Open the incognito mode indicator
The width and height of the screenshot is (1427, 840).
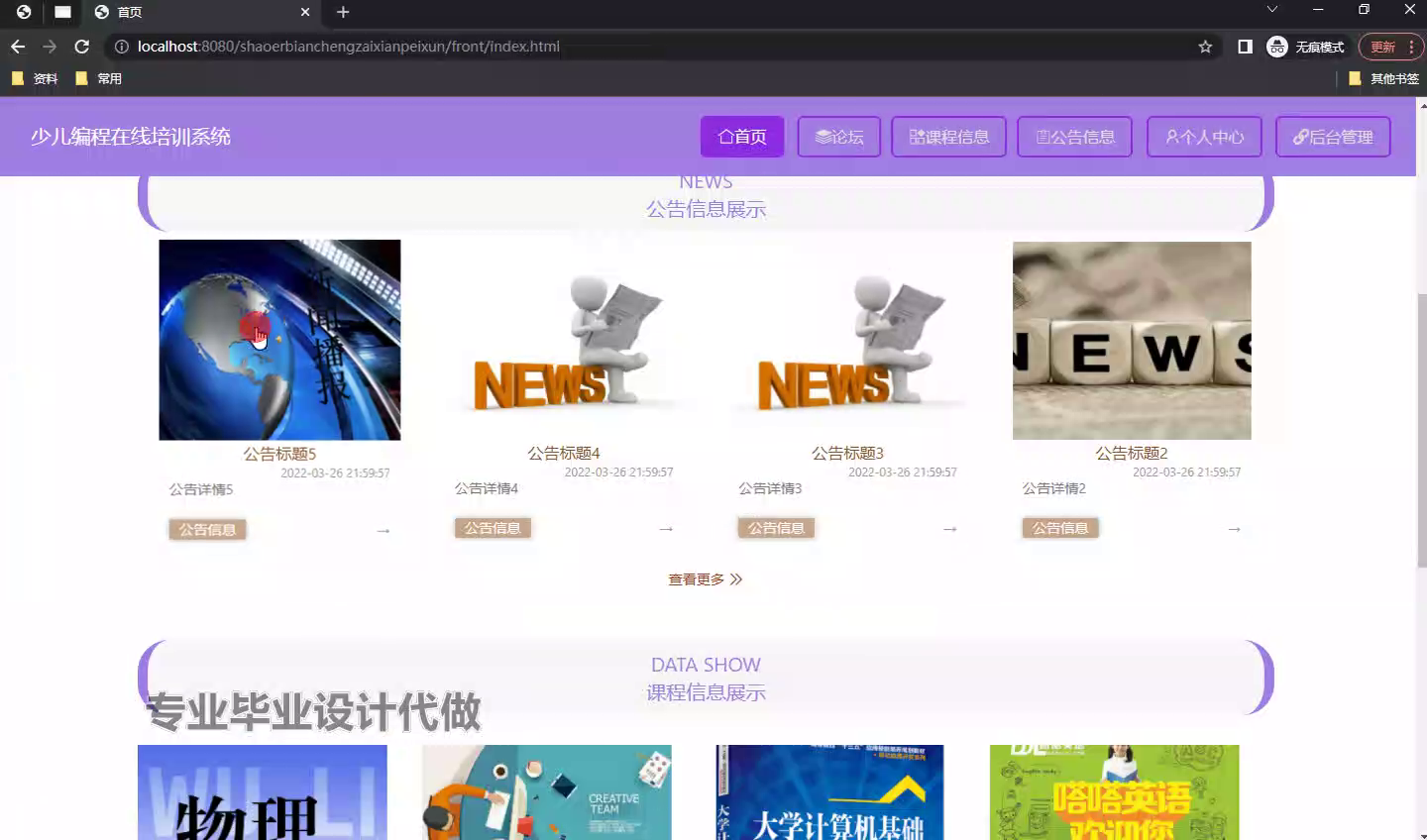pyautogui.click(x=1306, y=47)
